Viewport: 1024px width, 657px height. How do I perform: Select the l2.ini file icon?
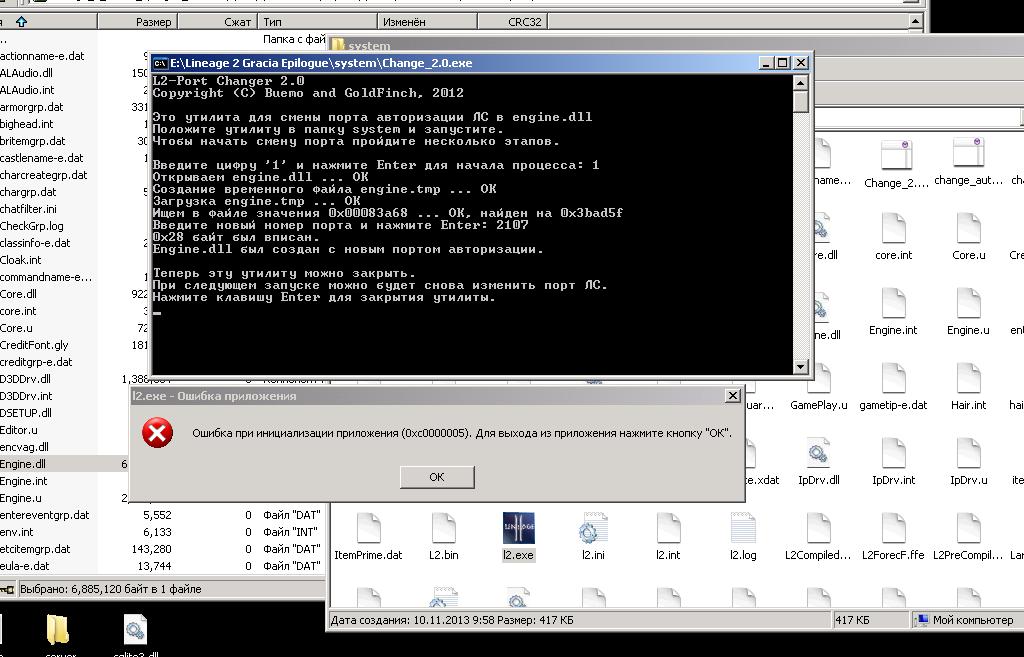[593, 528]
